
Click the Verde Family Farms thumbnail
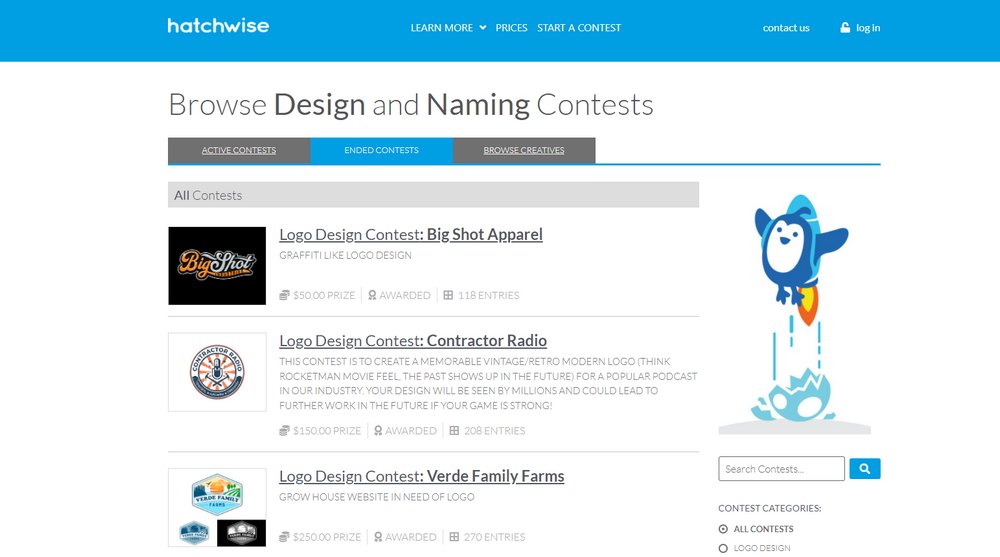pos(217,507)
